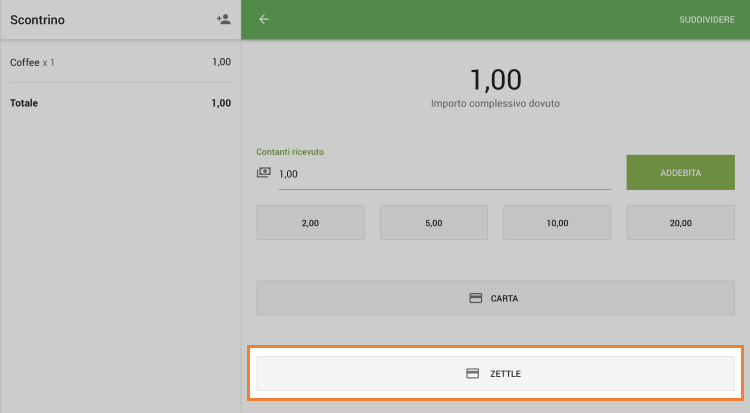The height and width of the screenshot is (413, 750).
Task: Click the large 1,00 amount due
Action: [x=495, y=80]
